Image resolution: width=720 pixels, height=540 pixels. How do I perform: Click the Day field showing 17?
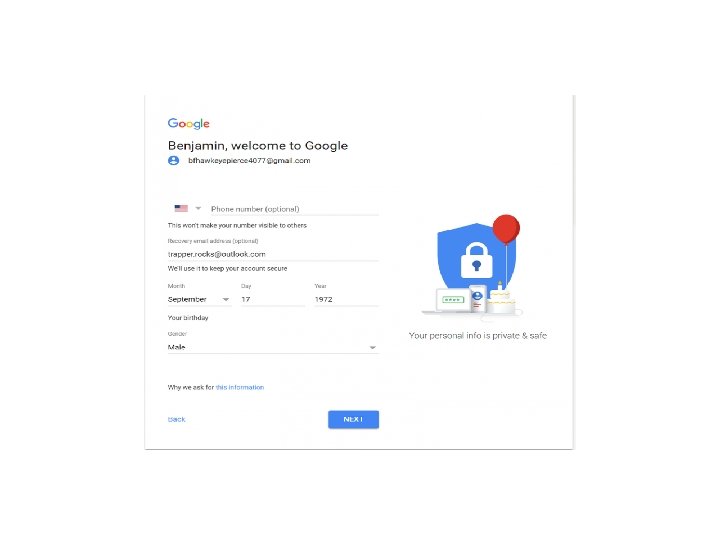(273, 299)
